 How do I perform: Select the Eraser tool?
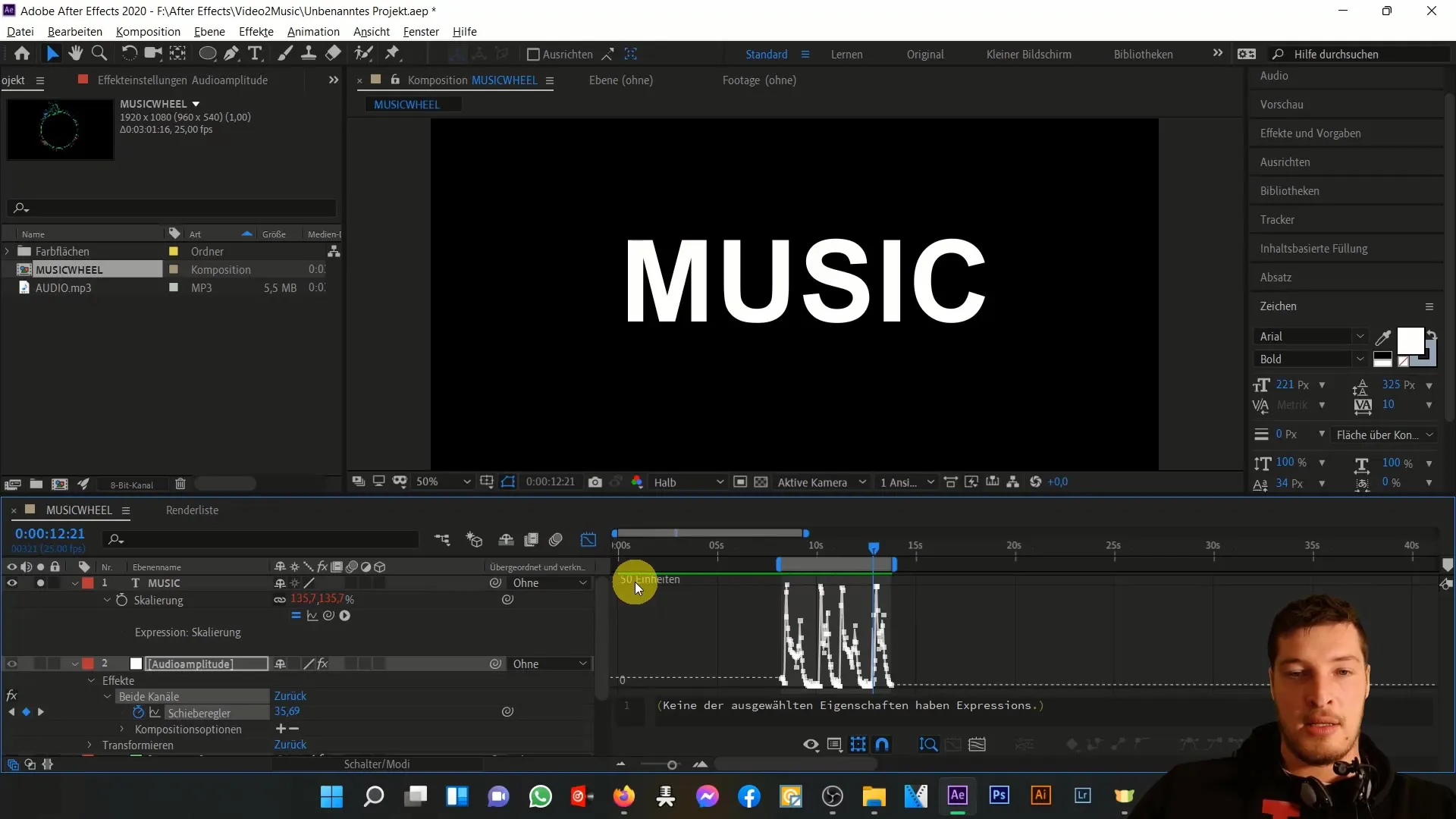333,54
